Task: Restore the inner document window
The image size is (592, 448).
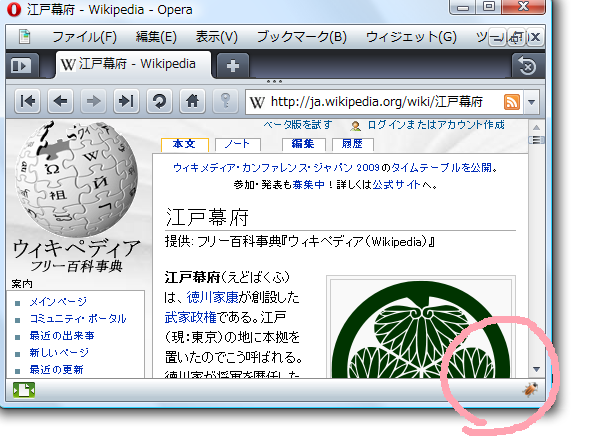Action: coord(516,37)
